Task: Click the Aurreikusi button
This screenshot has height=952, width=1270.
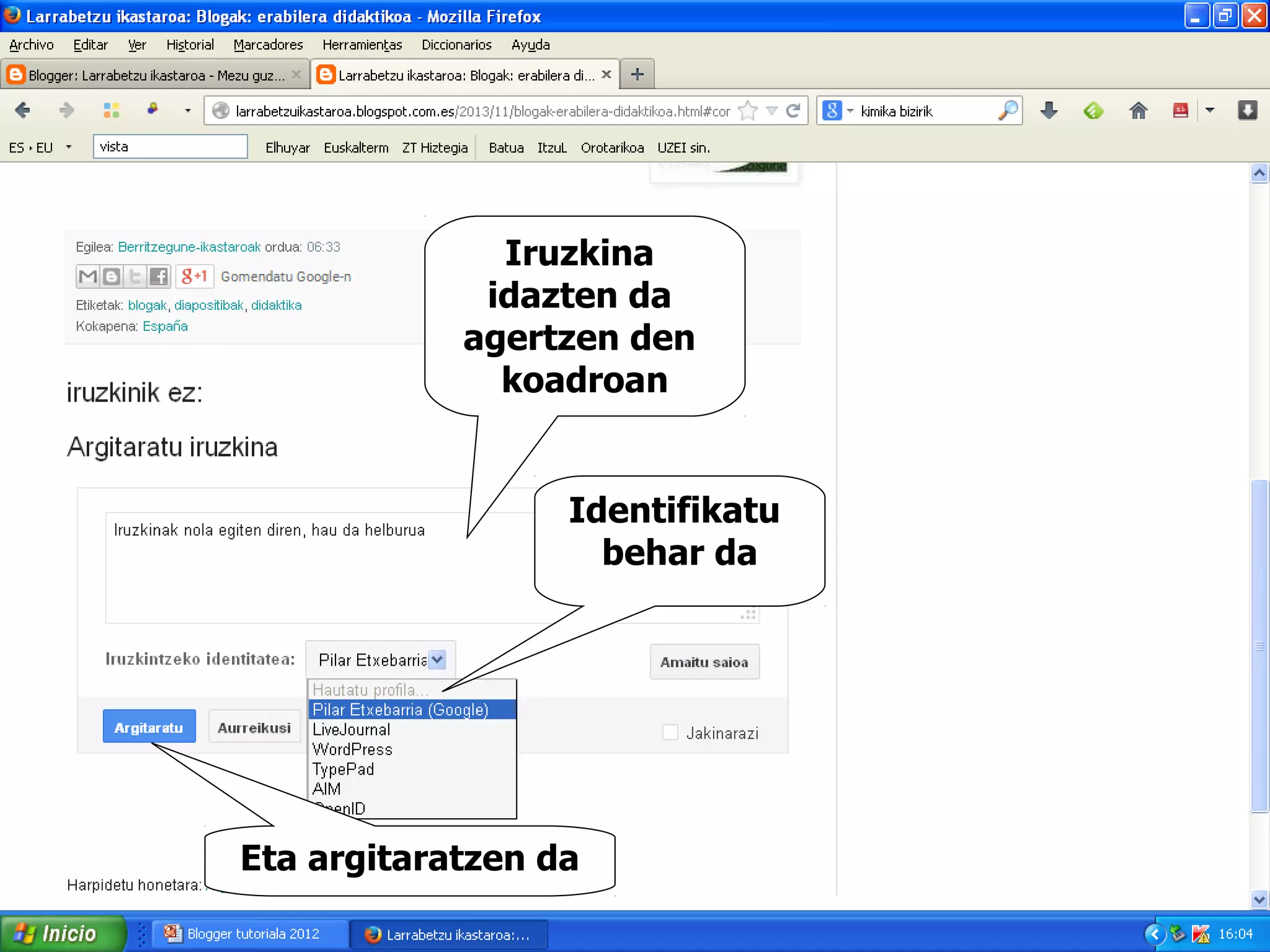Action: click(x=254, y=726)
